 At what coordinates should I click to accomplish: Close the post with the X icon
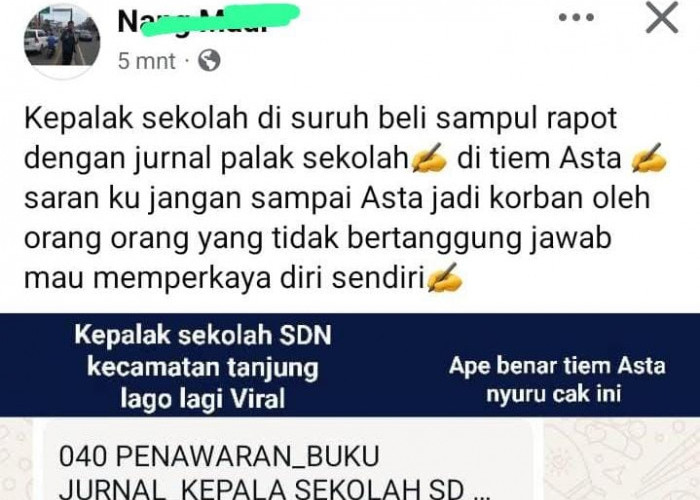point(662,17)
